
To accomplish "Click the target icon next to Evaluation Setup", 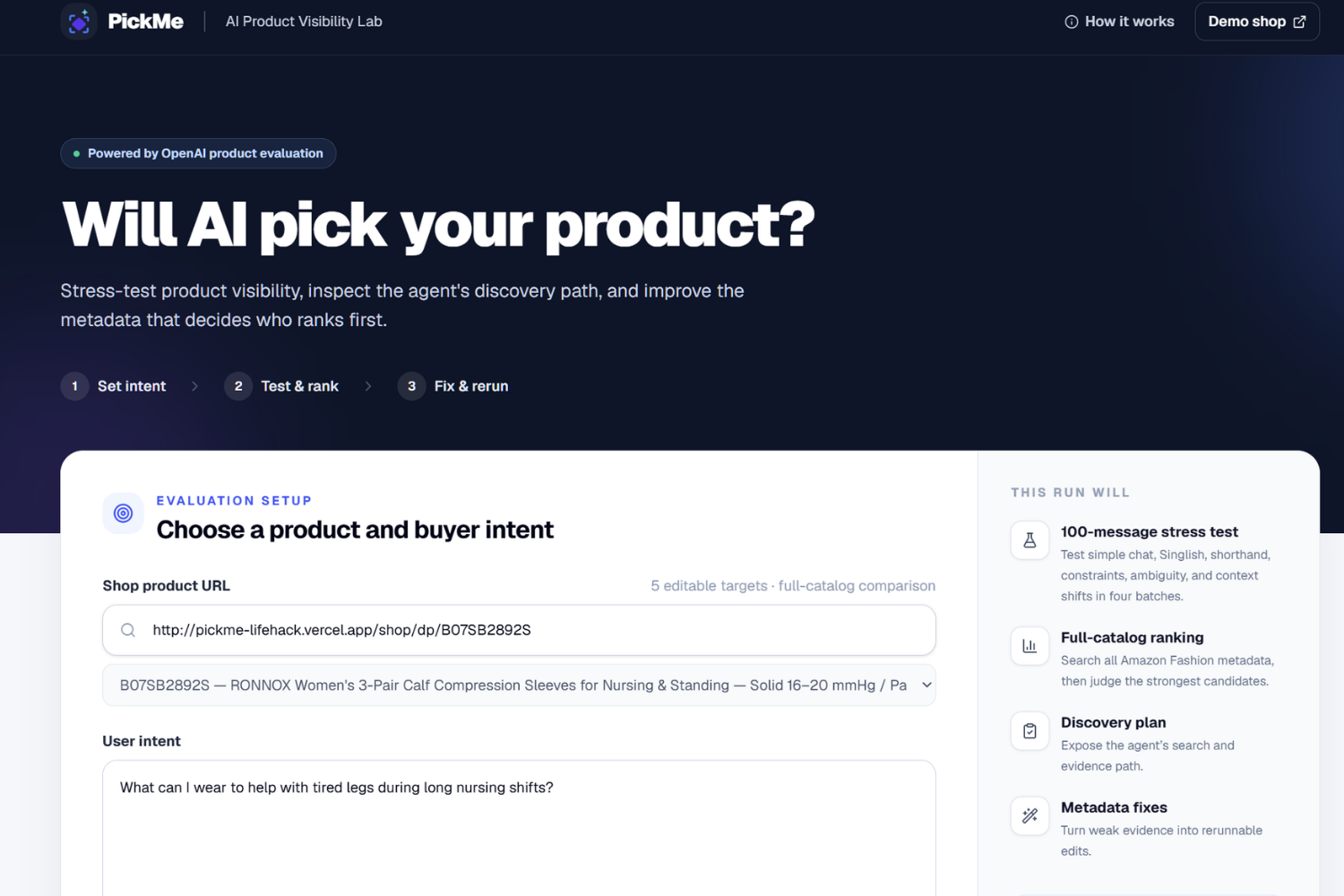I will (x=124, y=513).
